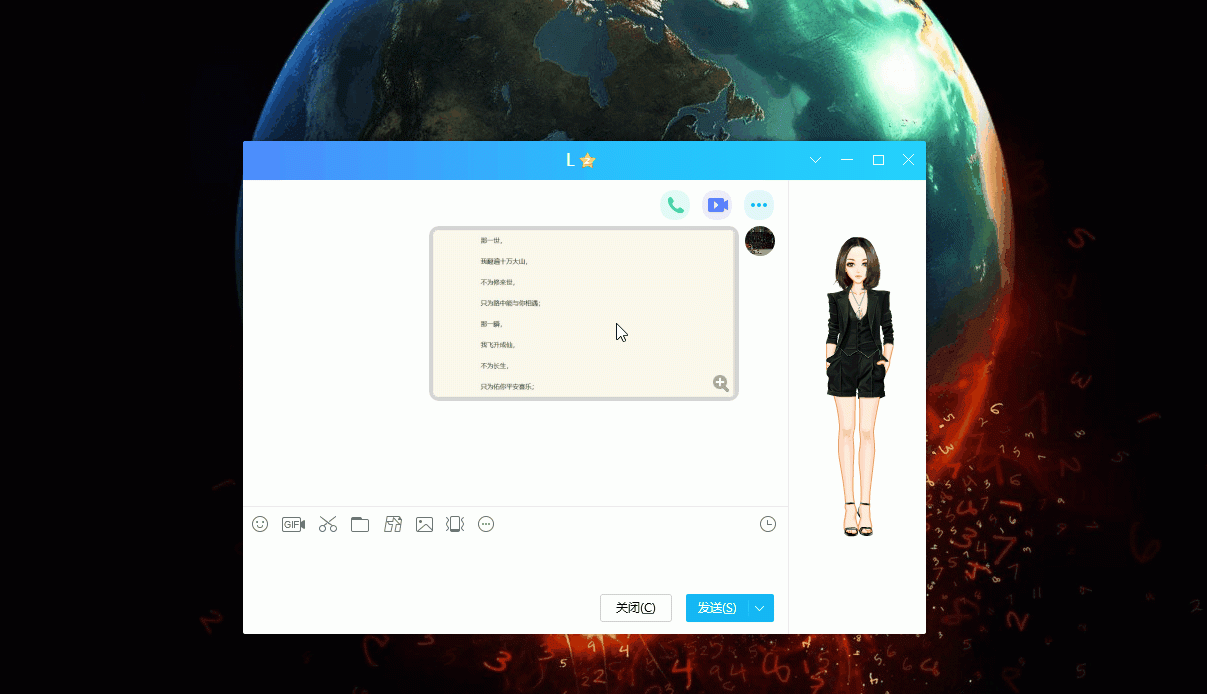
Task: Click the 关闭(C) close button
Action: tap(636, 608)
